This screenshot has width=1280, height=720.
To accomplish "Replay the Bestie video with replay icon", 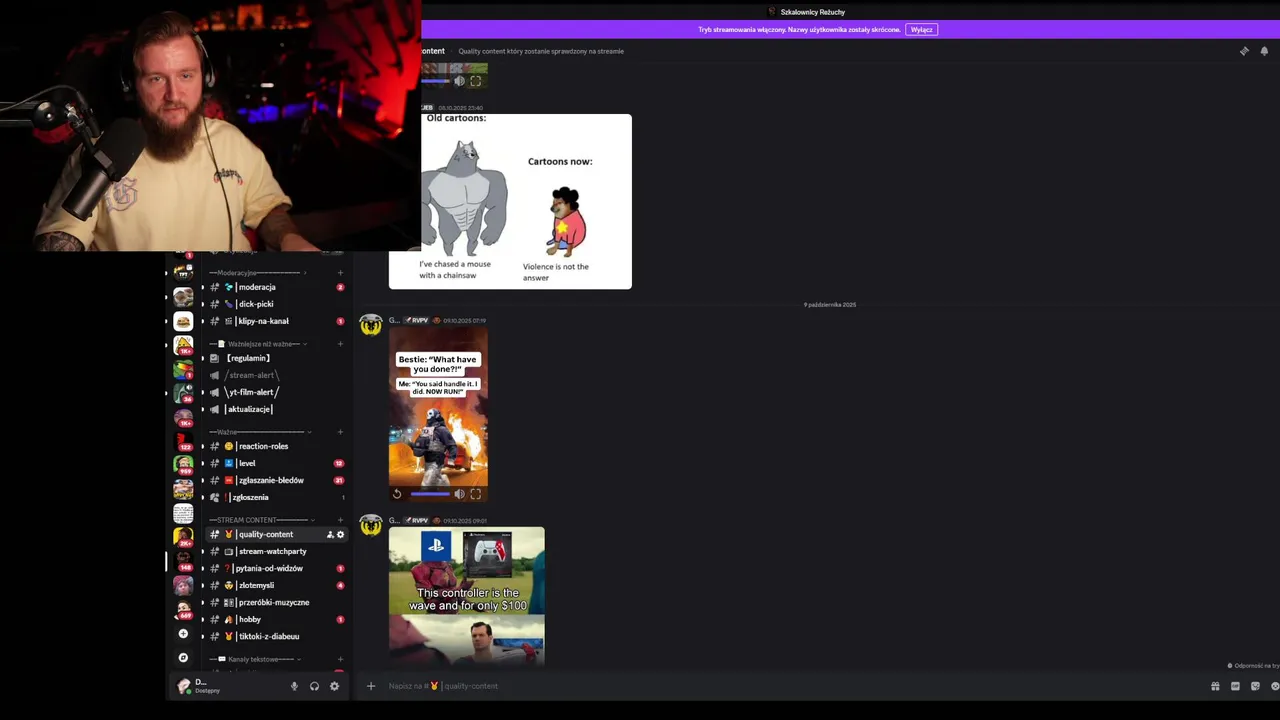I will click(397, 494).
